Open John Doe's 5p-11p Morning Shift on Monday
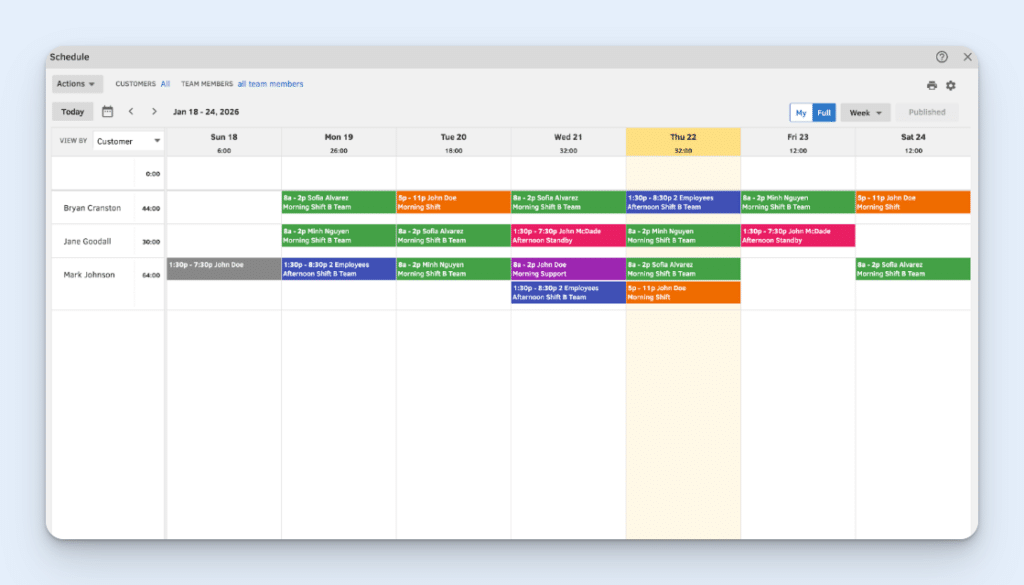Screen dimensions: 1024x585 (453, 201)
